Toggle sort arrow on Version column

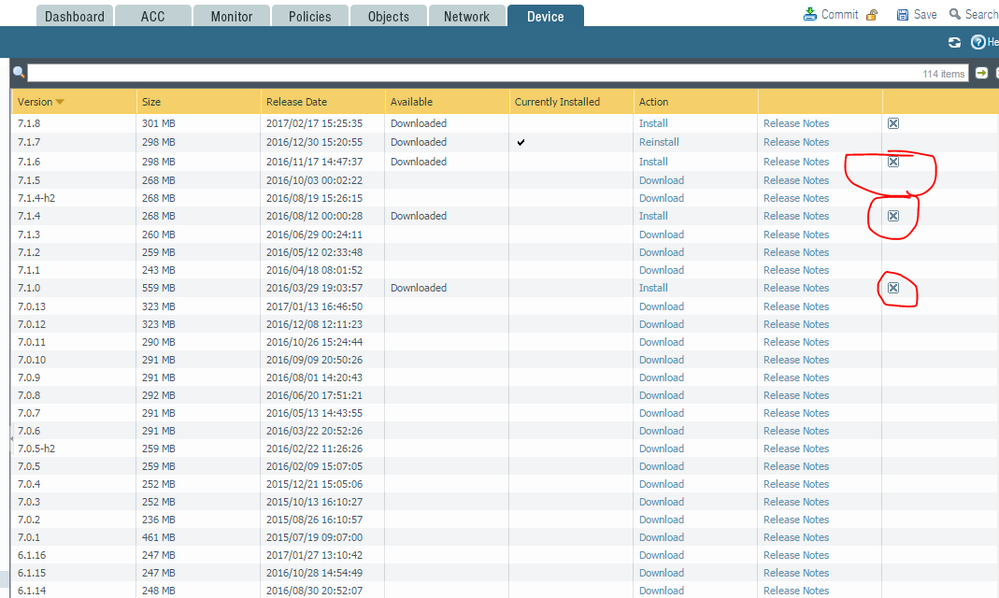tap(60, 102)
